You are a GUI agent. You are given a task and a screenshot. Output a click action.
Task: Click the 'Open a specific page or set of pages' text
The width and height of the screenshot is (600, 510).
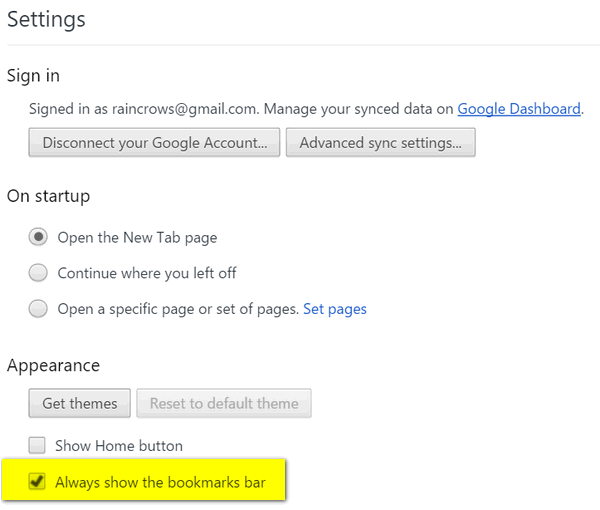click(x=178, y=309)
